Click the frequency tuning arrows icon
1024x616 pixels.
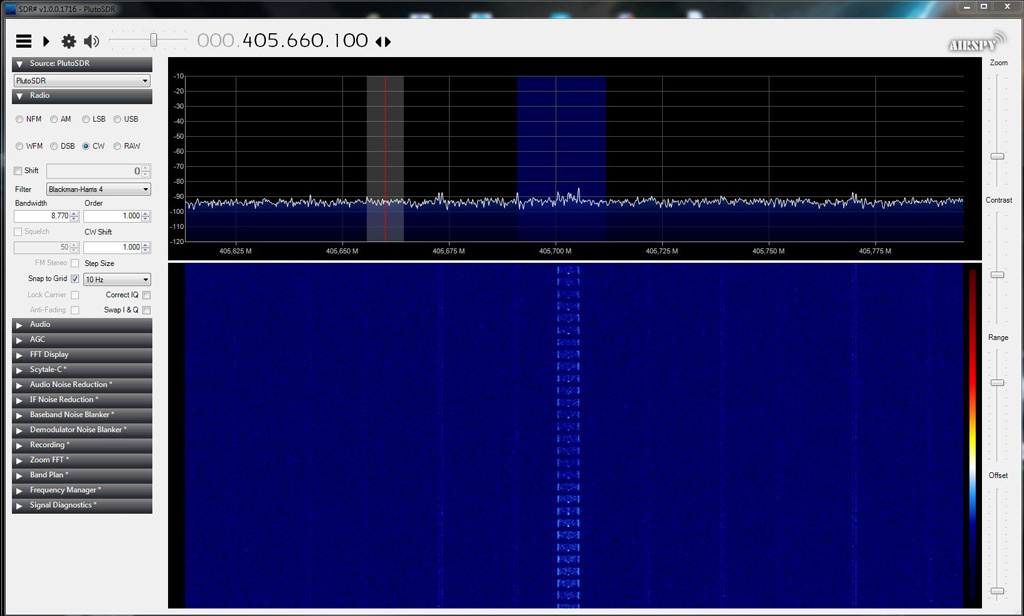click(x=383, y=41)
